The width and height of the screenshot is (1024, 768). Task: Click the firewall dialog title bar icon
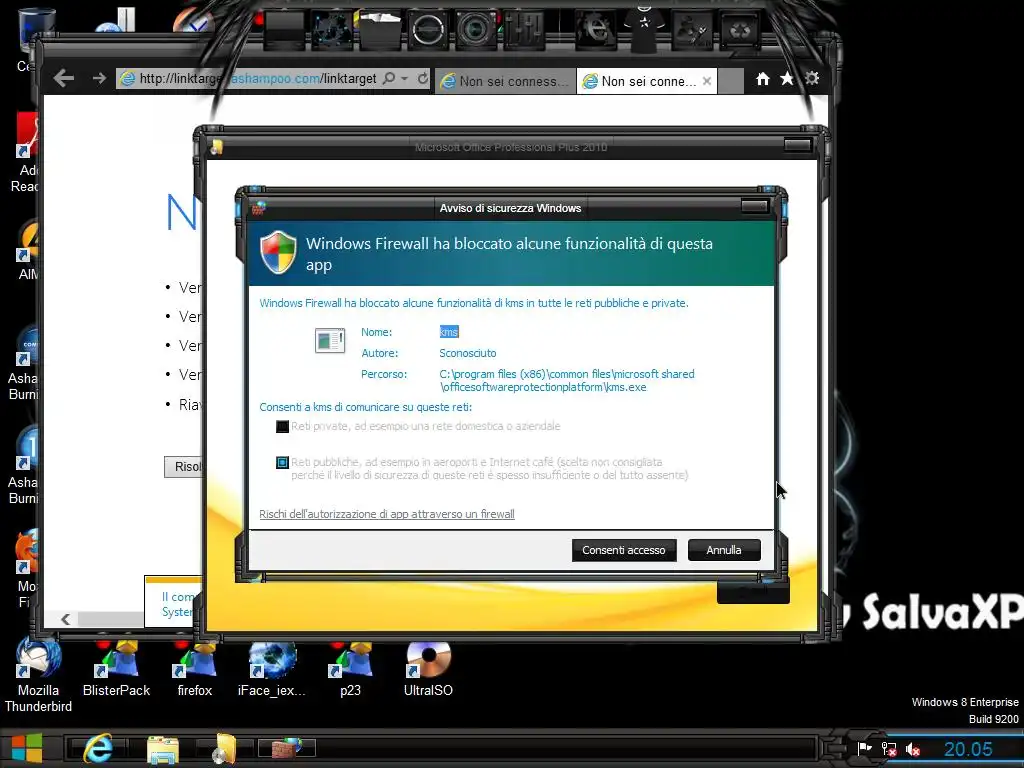[259, 208]
